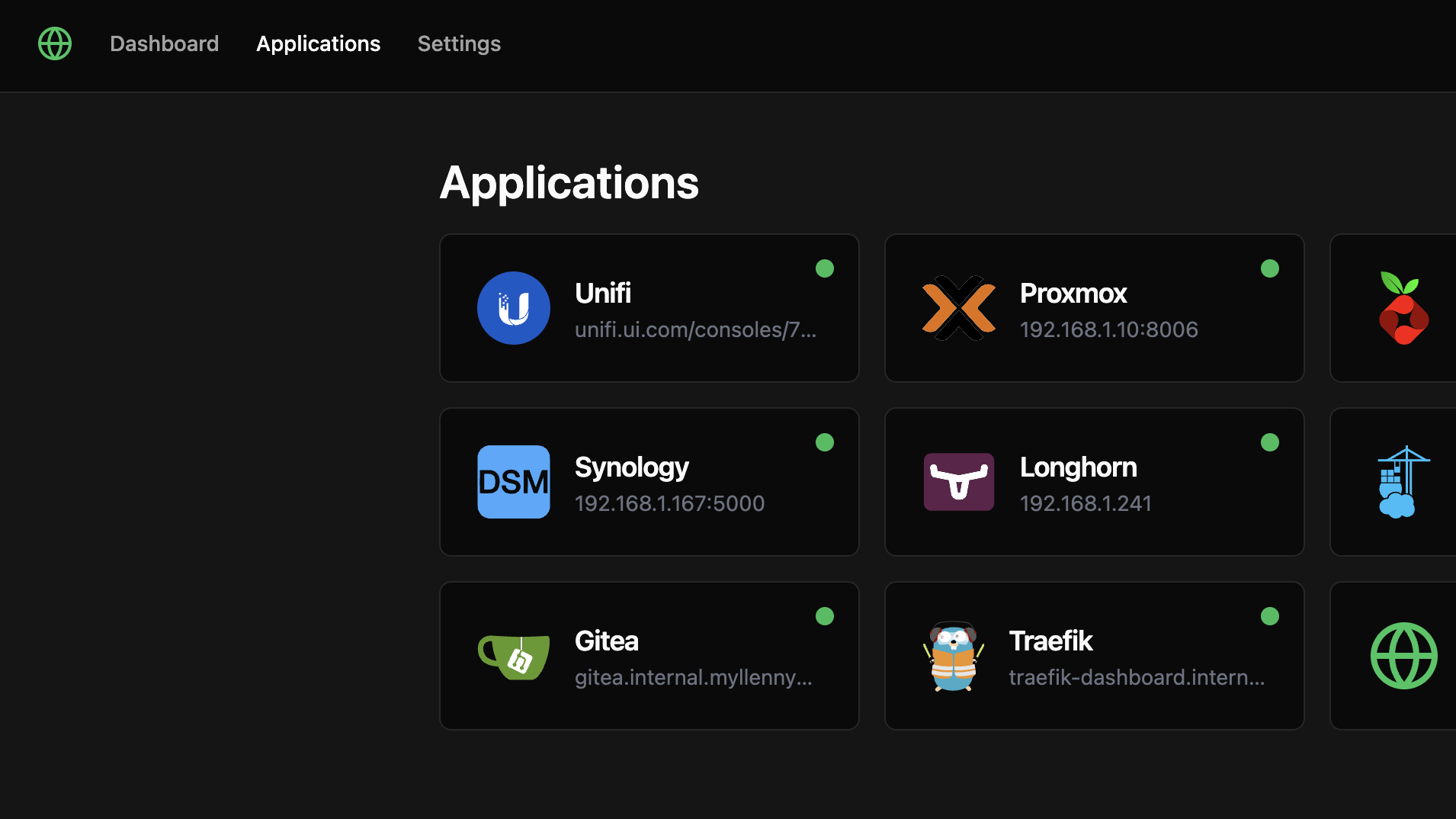Click the green status dot on Traefik card
1456x819 pixels.
(x=1269, y=615)
